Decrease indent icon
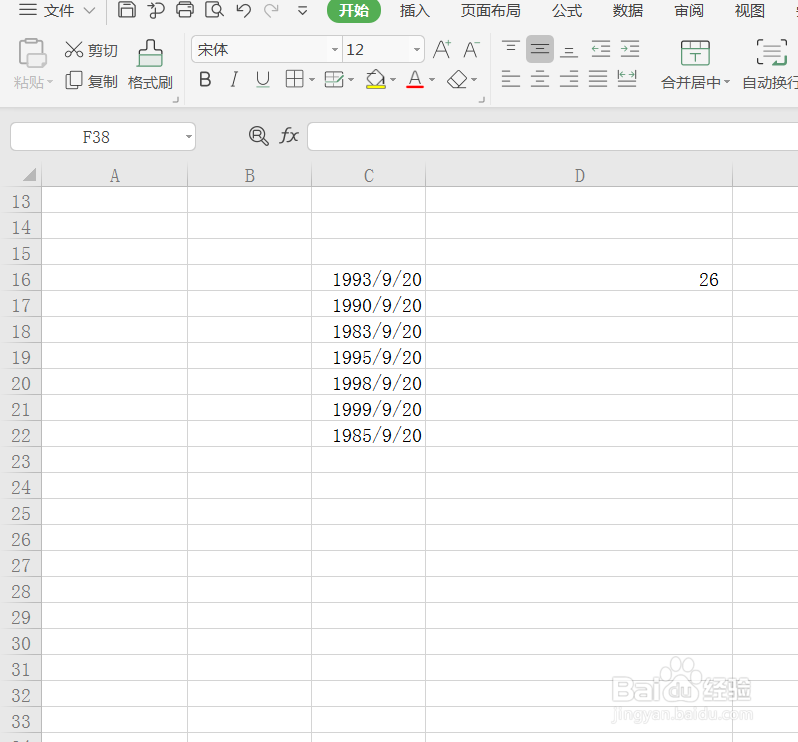 coord(601,49)
